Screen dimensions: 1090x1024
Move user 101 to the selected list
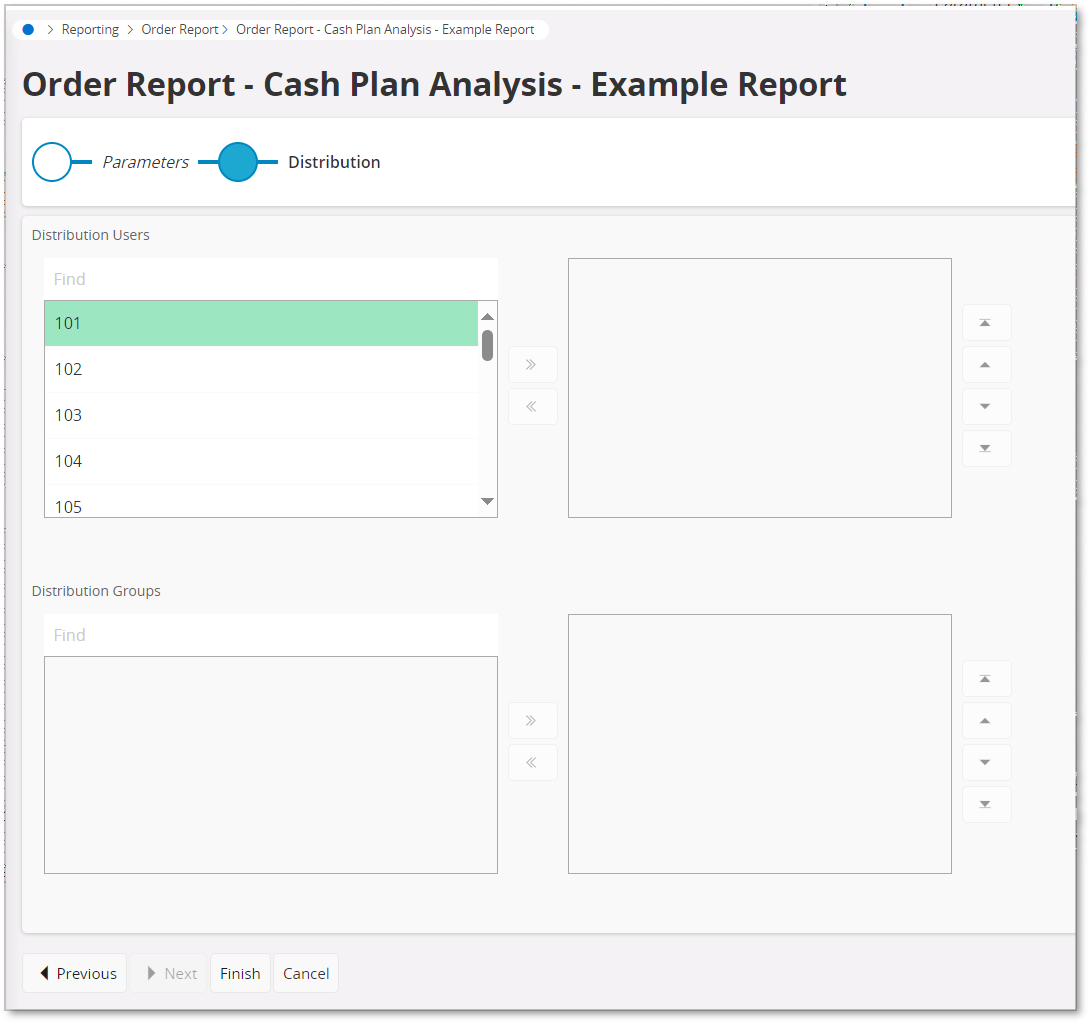(533, 364)
